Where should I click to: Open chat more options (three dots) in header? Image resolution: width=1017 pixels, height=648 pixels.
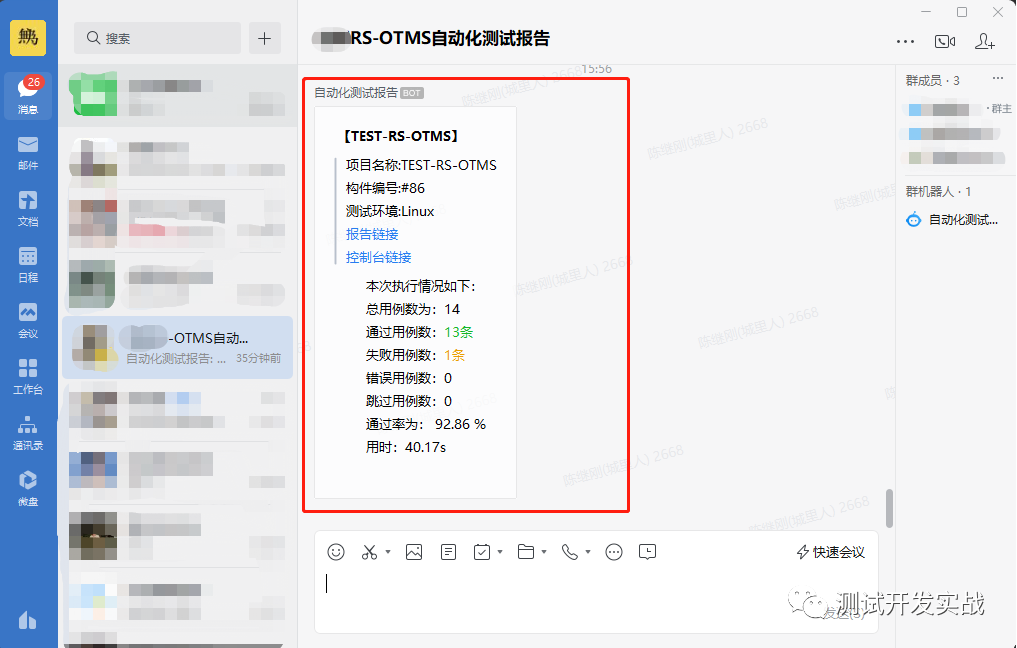pyautogui.click(x=905, y=42)
